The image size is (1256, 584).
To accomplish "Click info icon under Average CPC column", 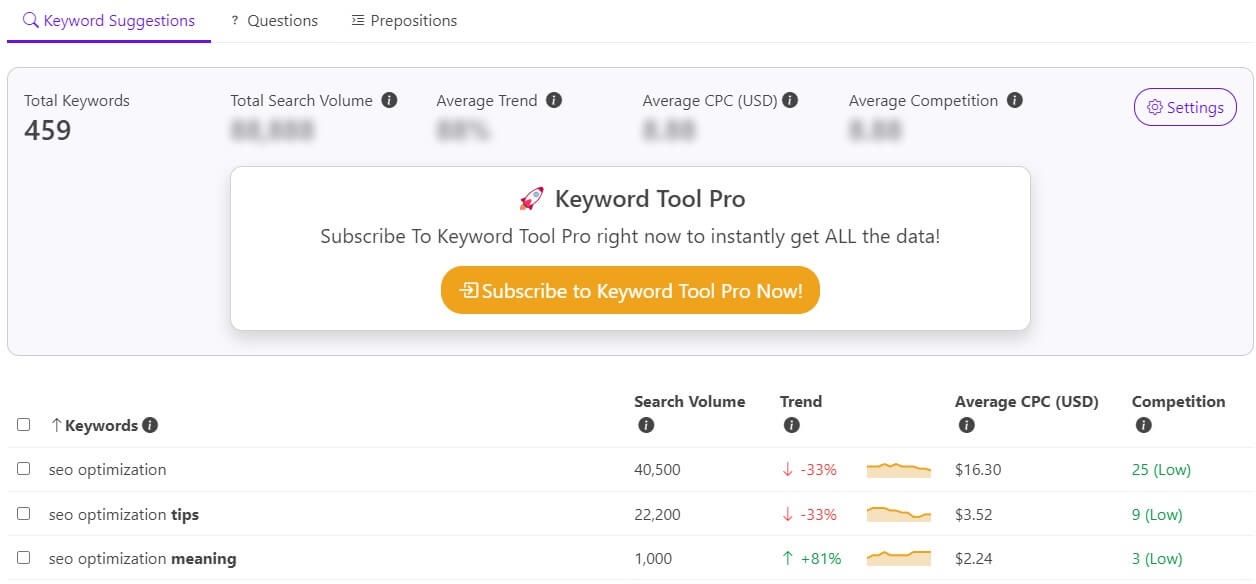I will point(966,425).
